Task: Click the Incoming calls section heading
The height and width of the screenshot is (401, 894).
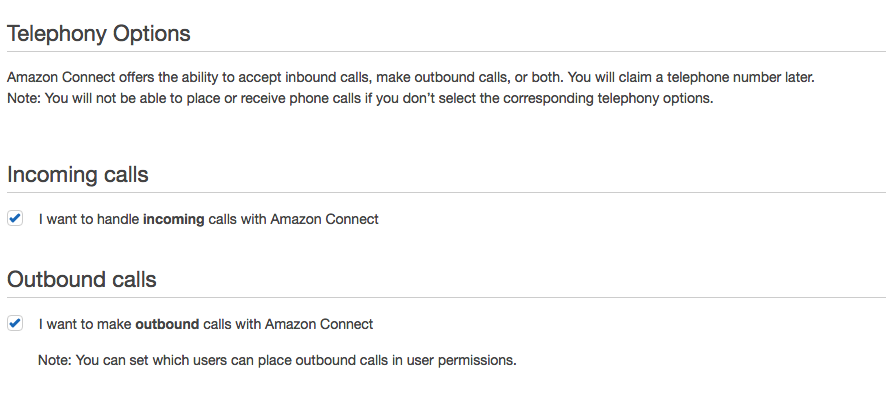Action: click(x=77, y=174)
